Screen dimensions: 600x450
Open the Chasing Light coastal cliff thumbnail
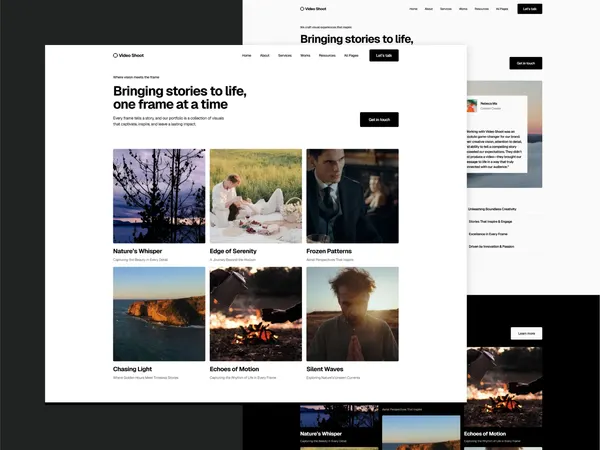pyautogui.click(x=159, y=314)
